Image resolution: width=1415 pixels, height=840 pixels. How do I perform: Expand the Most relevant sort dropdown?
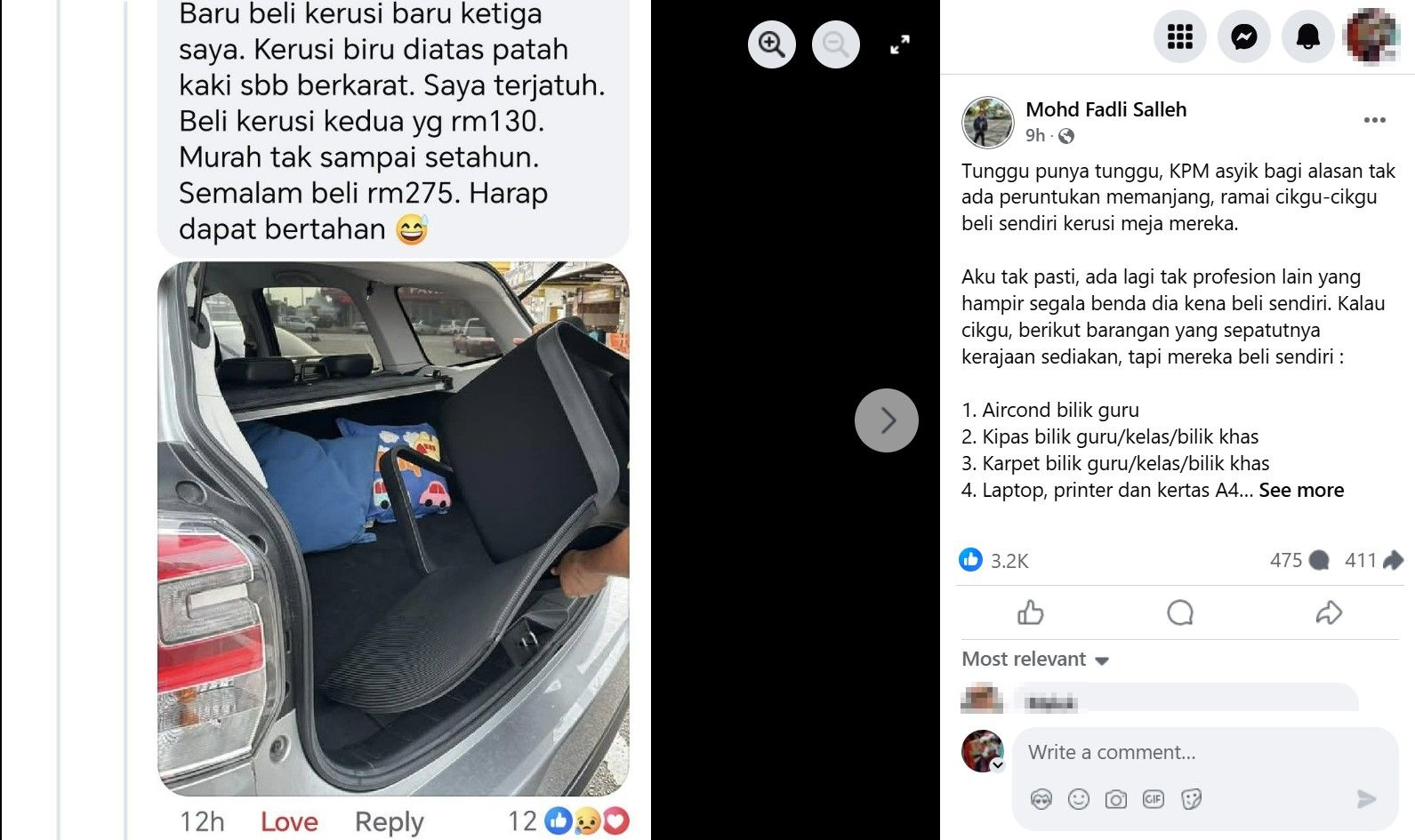click(1035, 660)
